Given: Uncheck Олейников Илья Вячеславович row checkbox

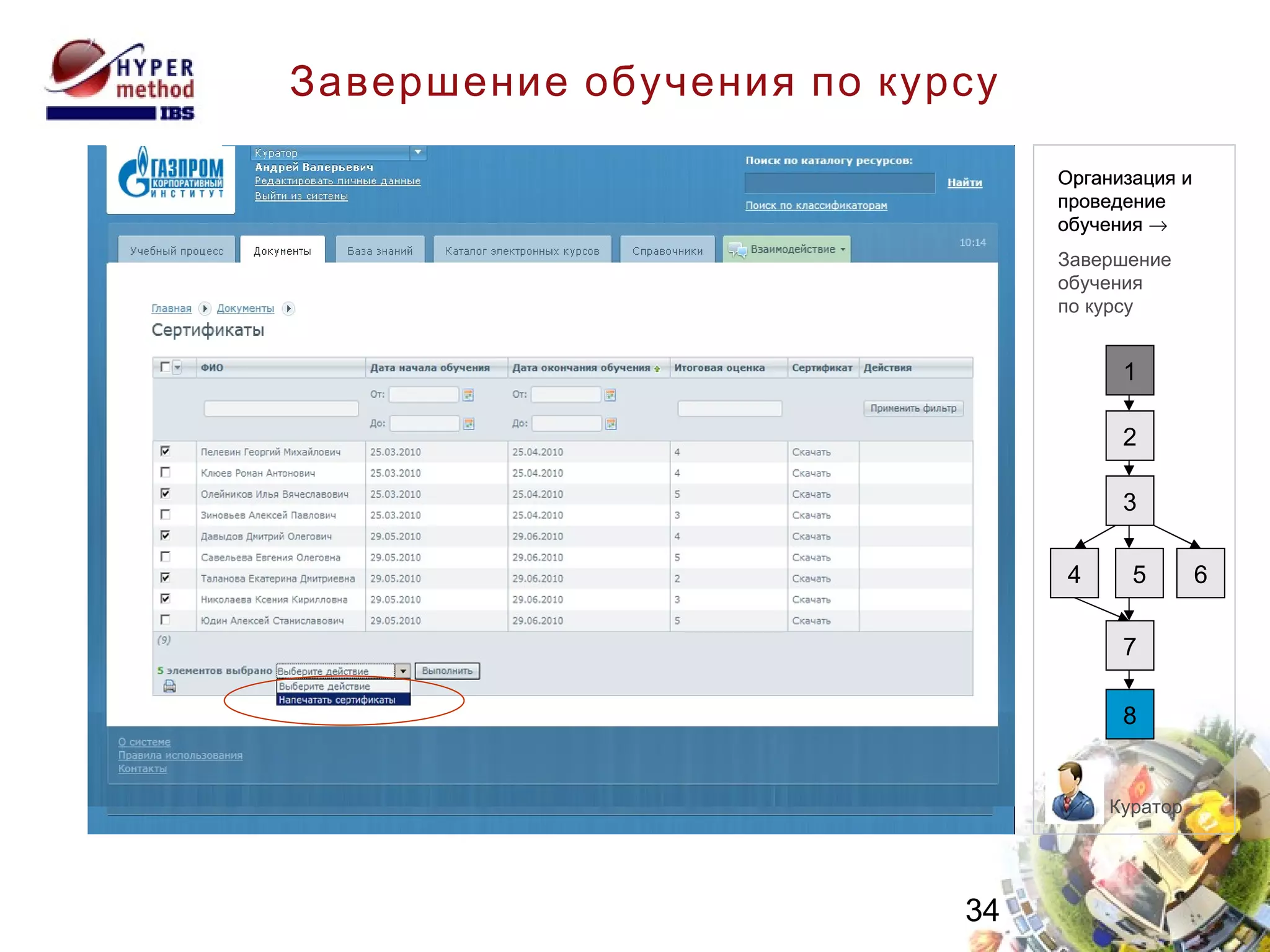Looking at the screenshot, I should (165, 493).
